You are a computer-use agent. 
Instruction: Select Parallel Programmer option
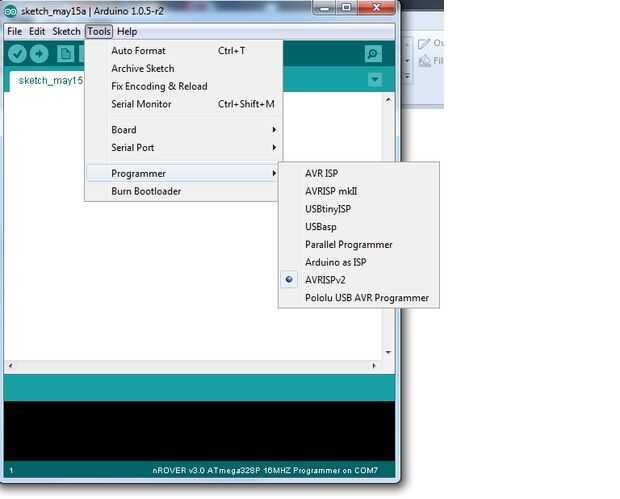[x=359, y=244]
